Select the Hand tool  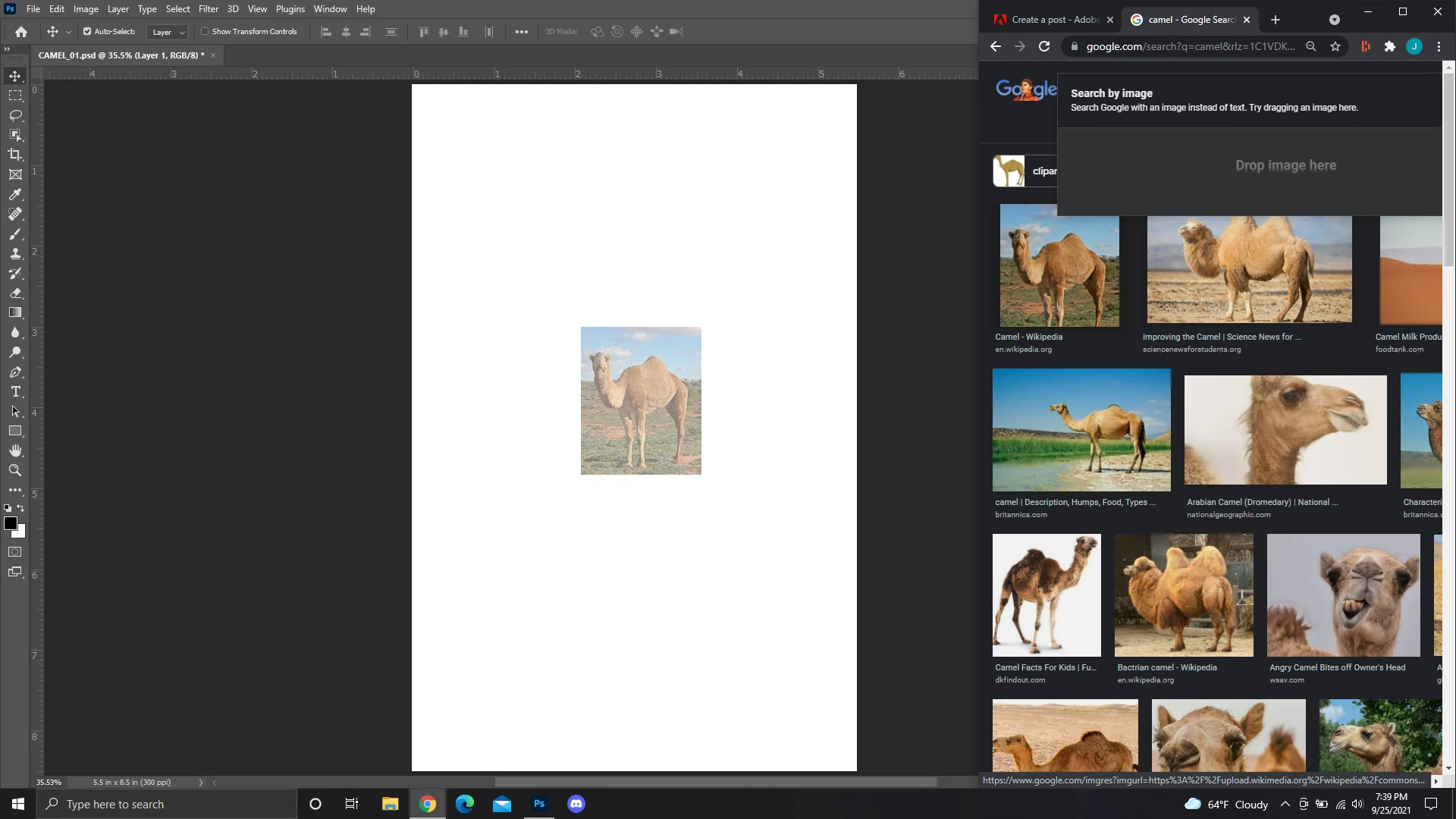coord(15,450)
